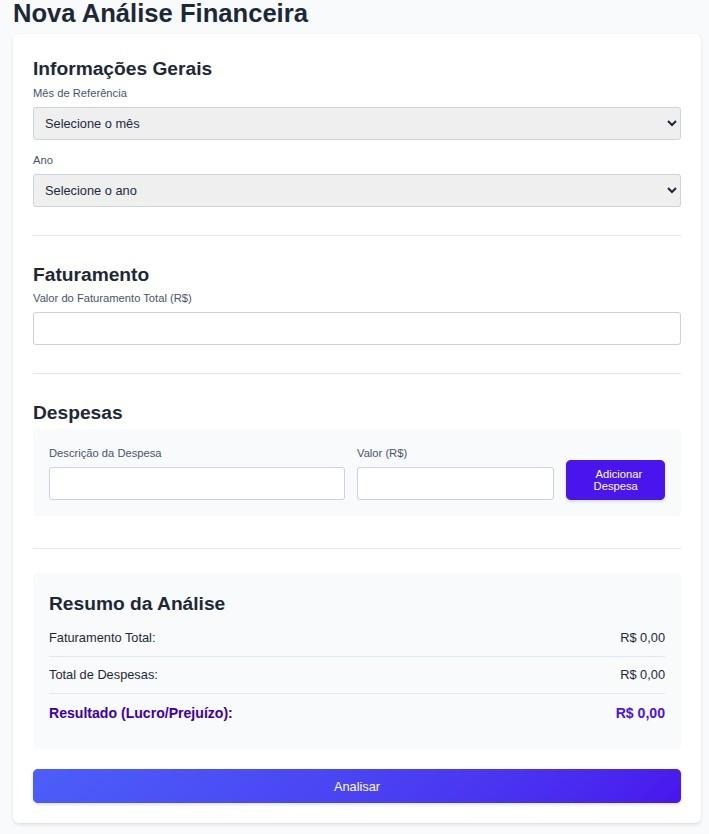Click the Descrição da Despesa text box

coord(196,483)
